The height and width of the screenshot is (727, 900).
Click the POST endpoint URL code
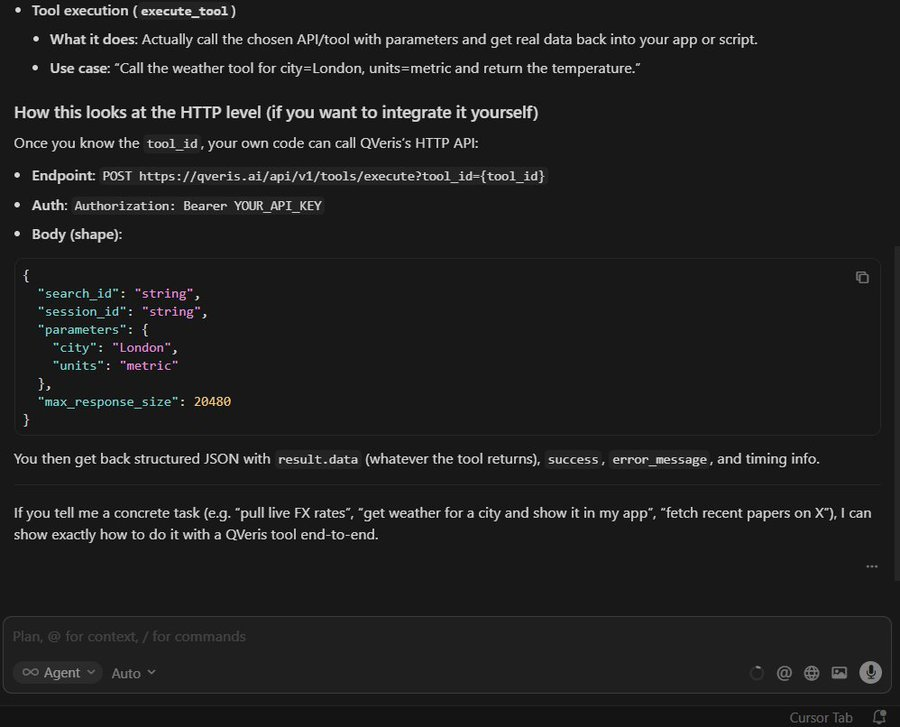coord(324,176)
